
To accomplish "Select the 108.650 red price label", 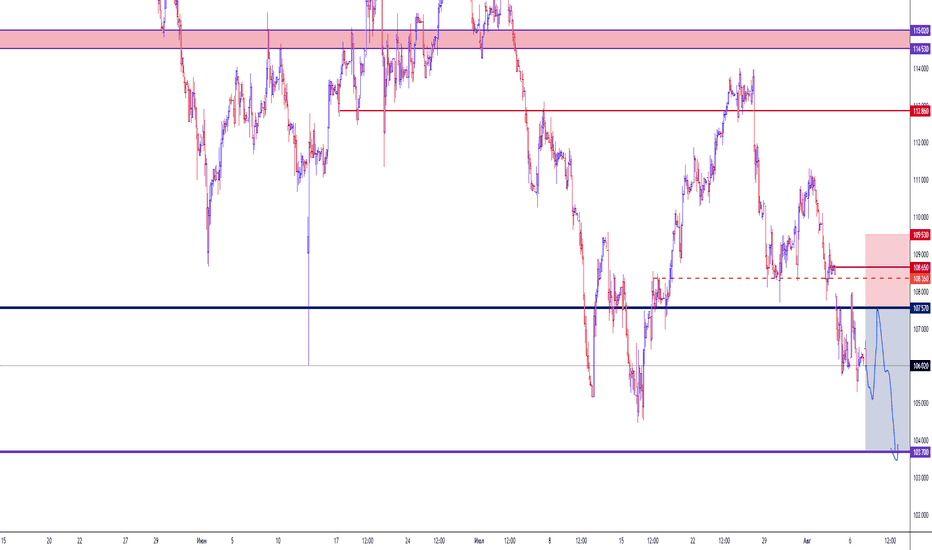I will [920, 268].
